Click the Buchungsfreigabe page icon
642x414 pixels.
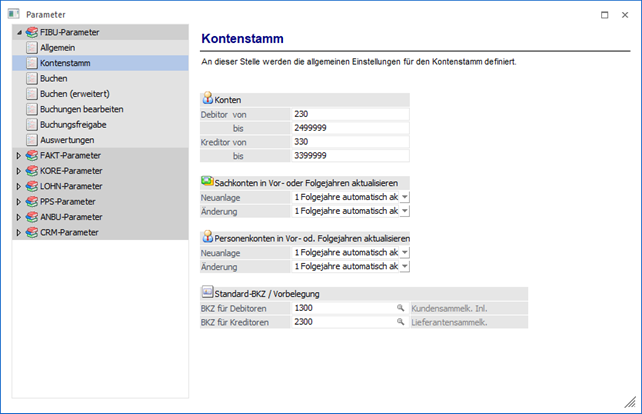pyautogui.click(x=32, y=123)
